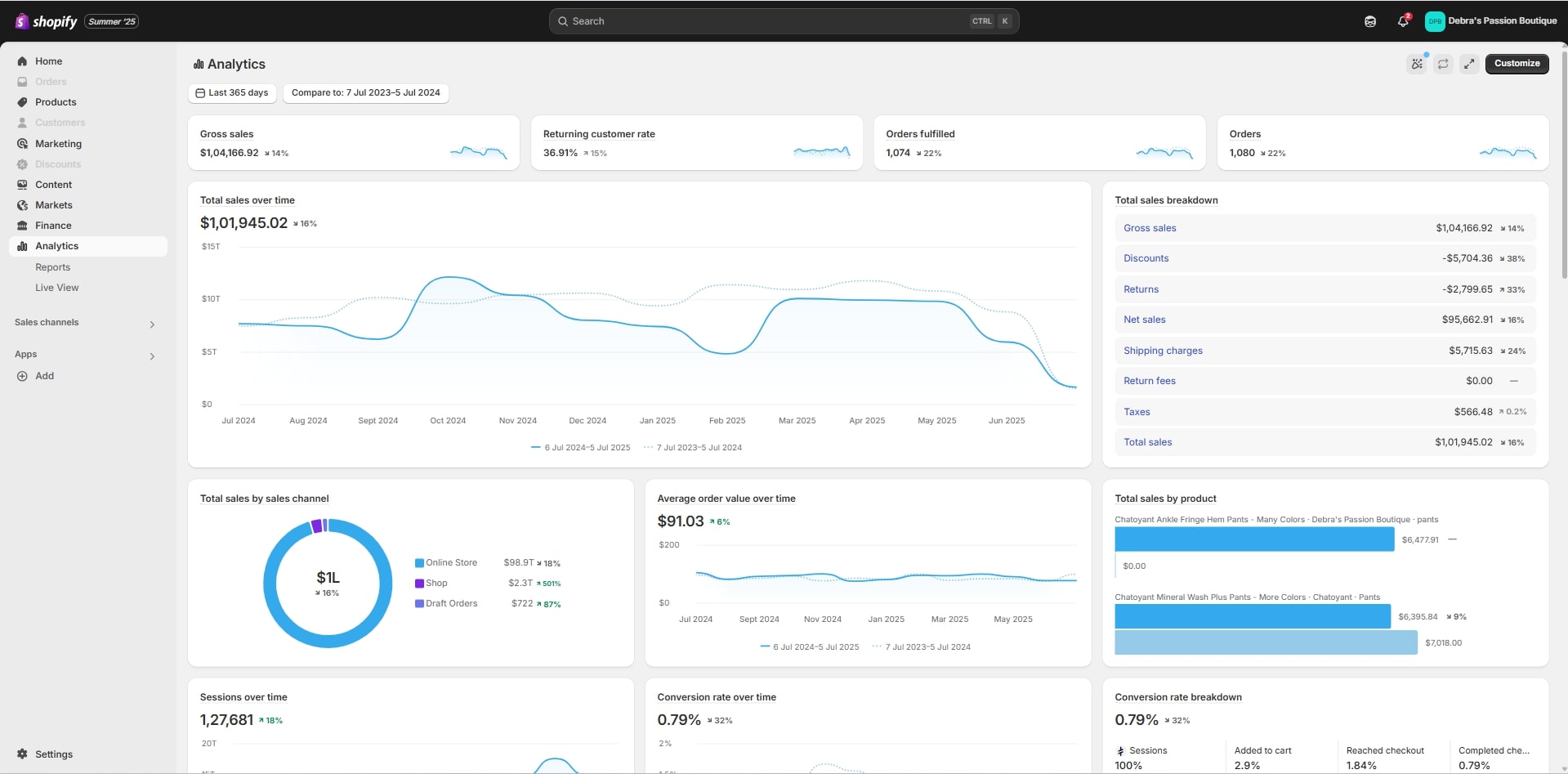Open the Compare to date range dropdown

pyautogui.click(x=365, y=93)
